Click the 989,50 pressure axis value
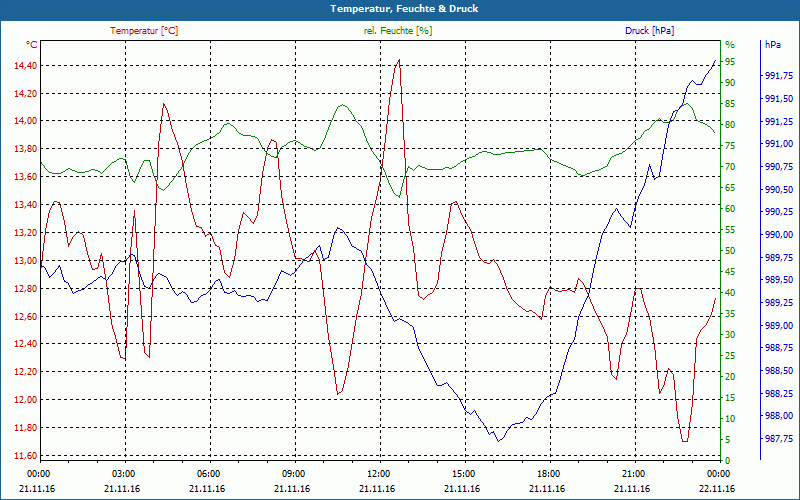800x500 pixels. pos(779,280)
